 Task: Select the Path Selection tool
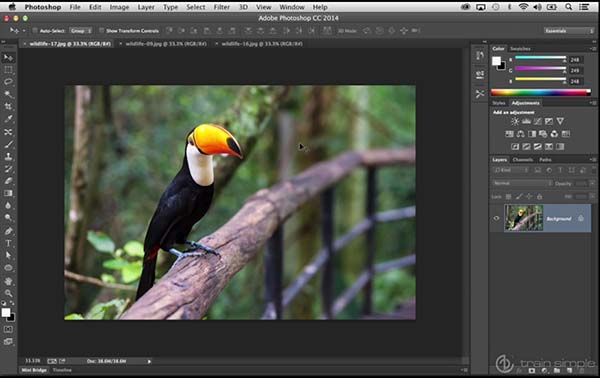[8, 255]
